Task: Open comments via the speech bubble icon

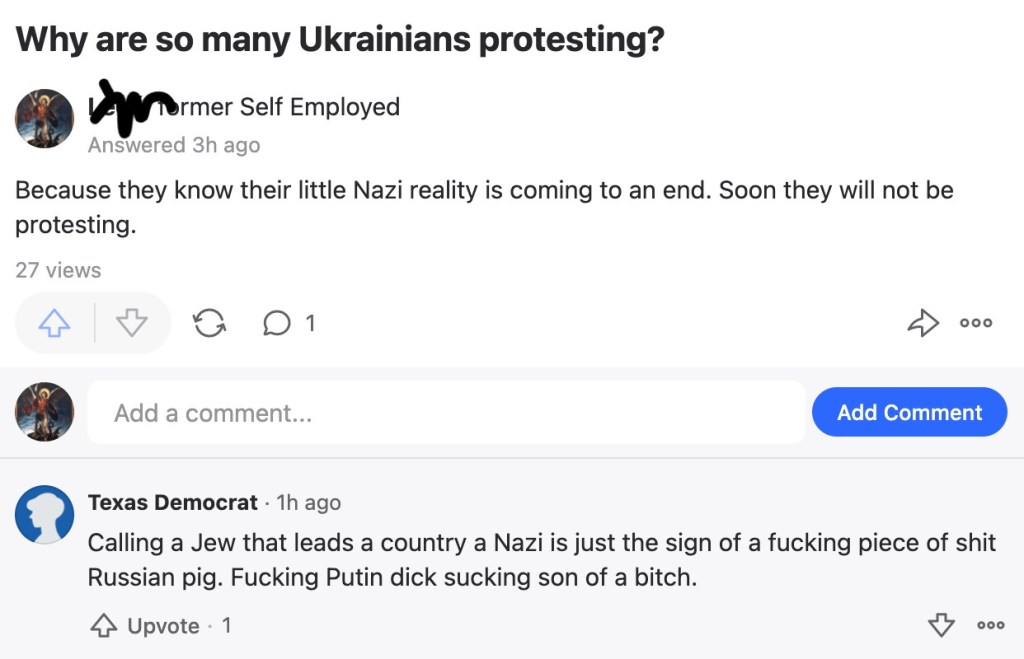Action: 277,323
